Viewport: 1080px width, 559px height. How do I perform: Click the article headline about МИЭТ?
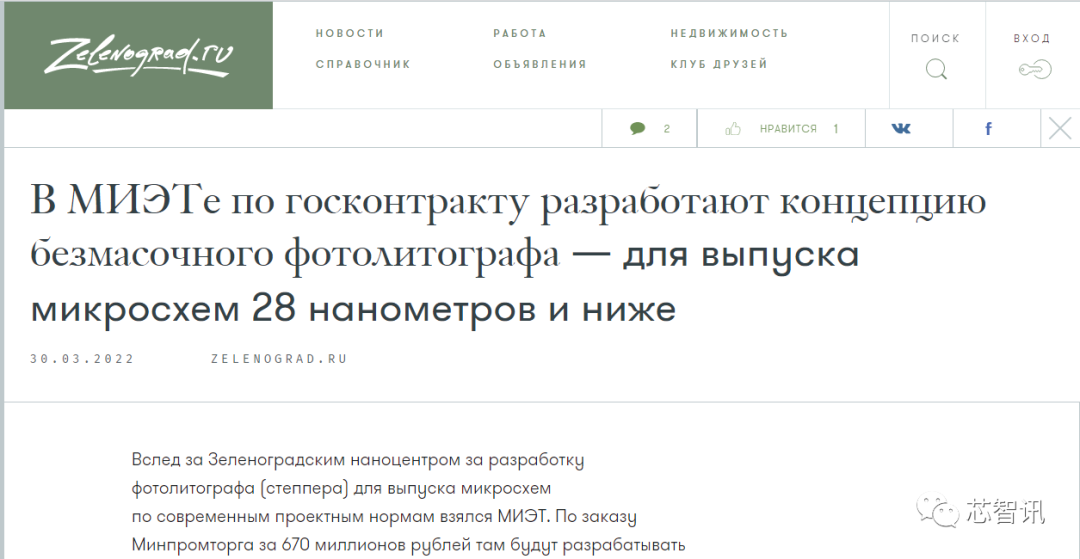coord(508,255)
